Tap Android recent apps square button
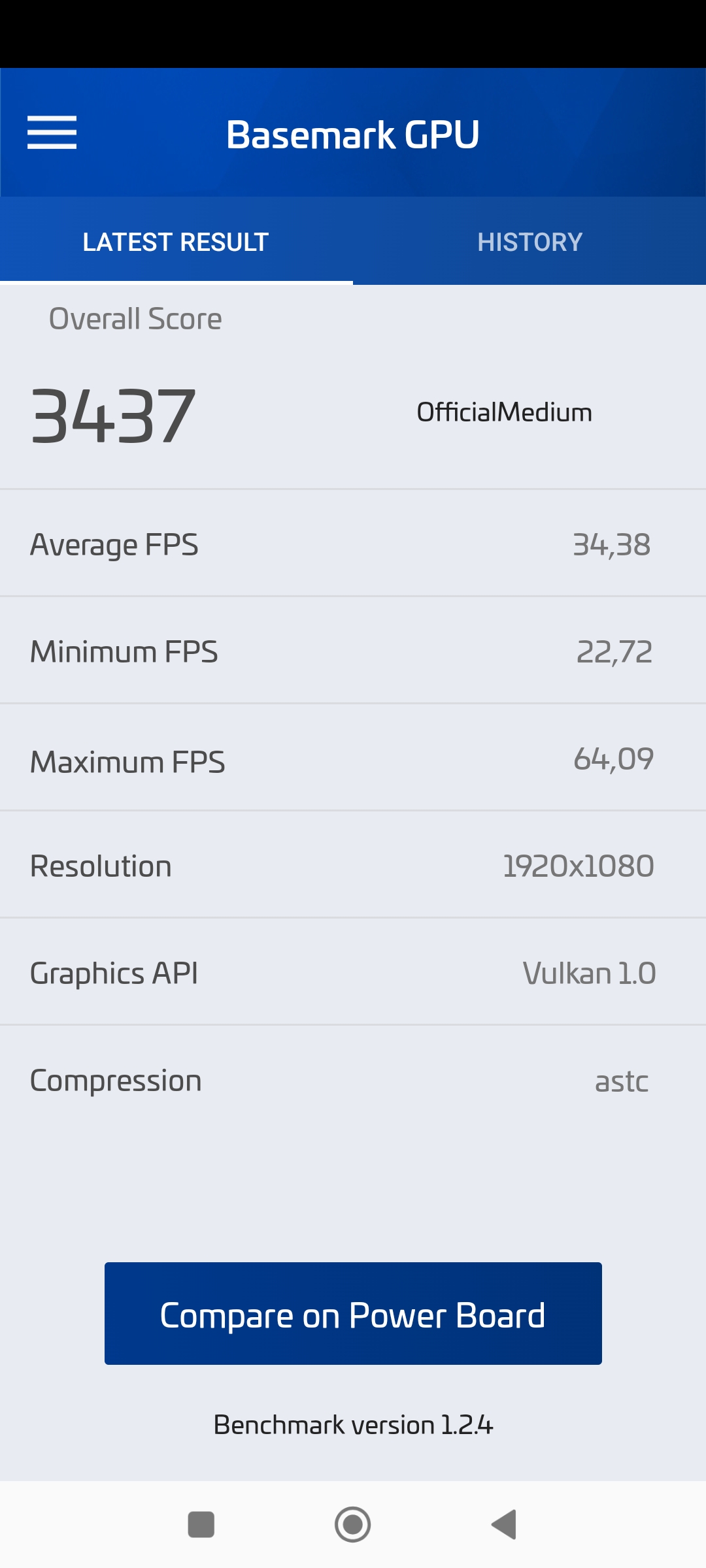Viewport: 706px width, 1568px height. coord(201,1524)
